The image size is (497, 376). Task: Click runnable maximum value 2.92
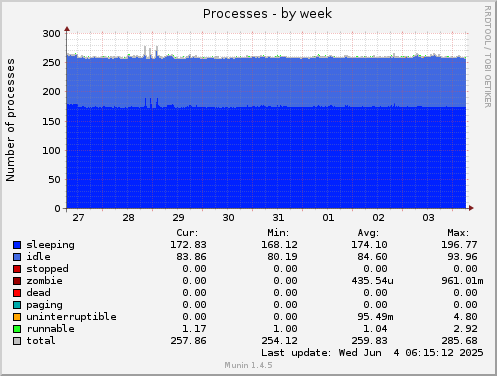pyautogui.click(x=465, y=329)
